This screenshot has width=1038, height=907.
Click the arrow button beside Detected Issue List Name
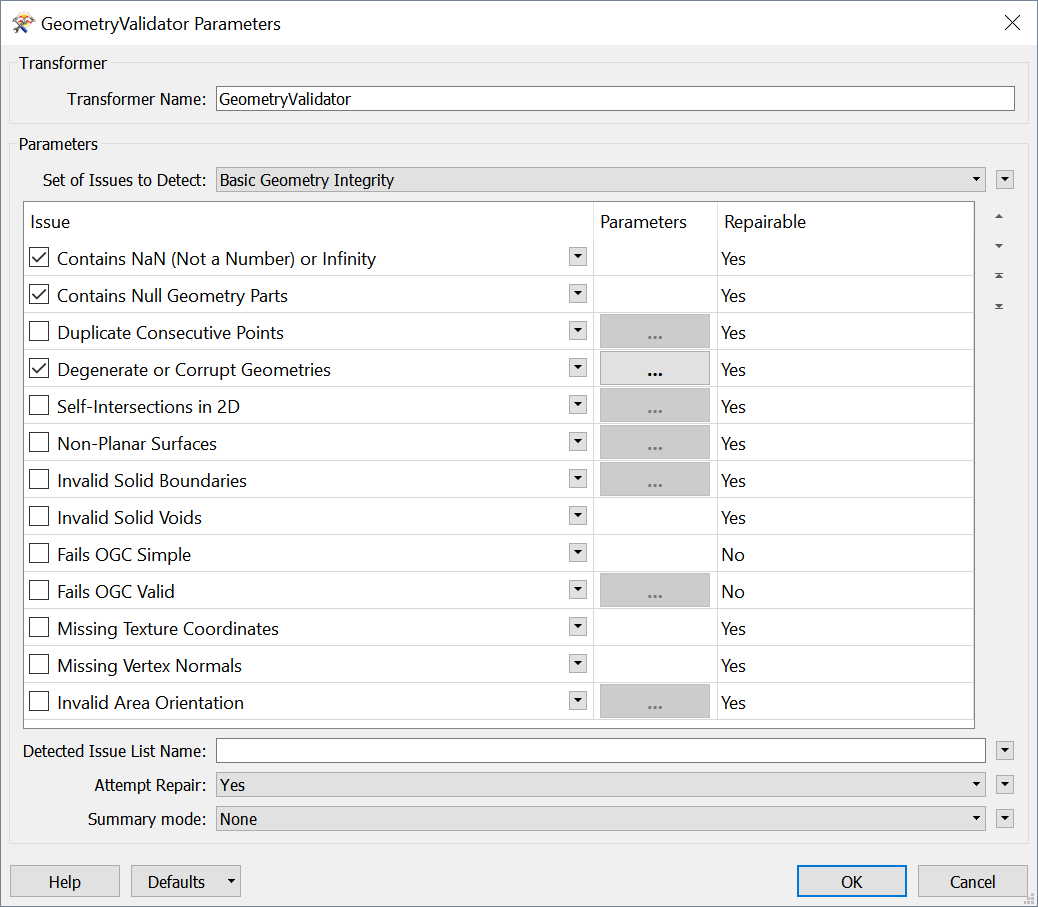coord(1005,751)
